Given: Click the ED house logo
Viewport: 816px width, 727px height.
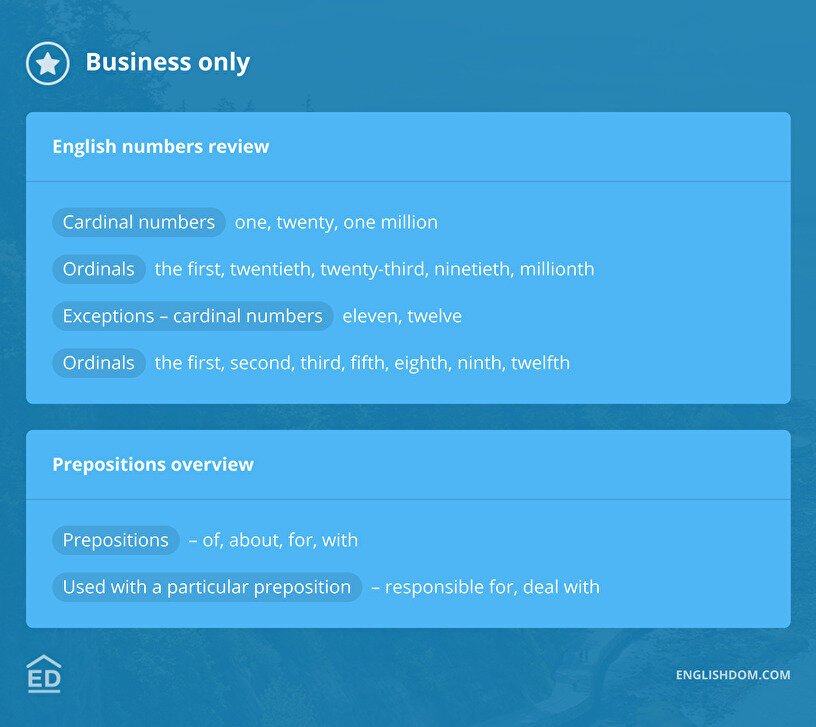Looking at the screenshot, I should point(44,674).
